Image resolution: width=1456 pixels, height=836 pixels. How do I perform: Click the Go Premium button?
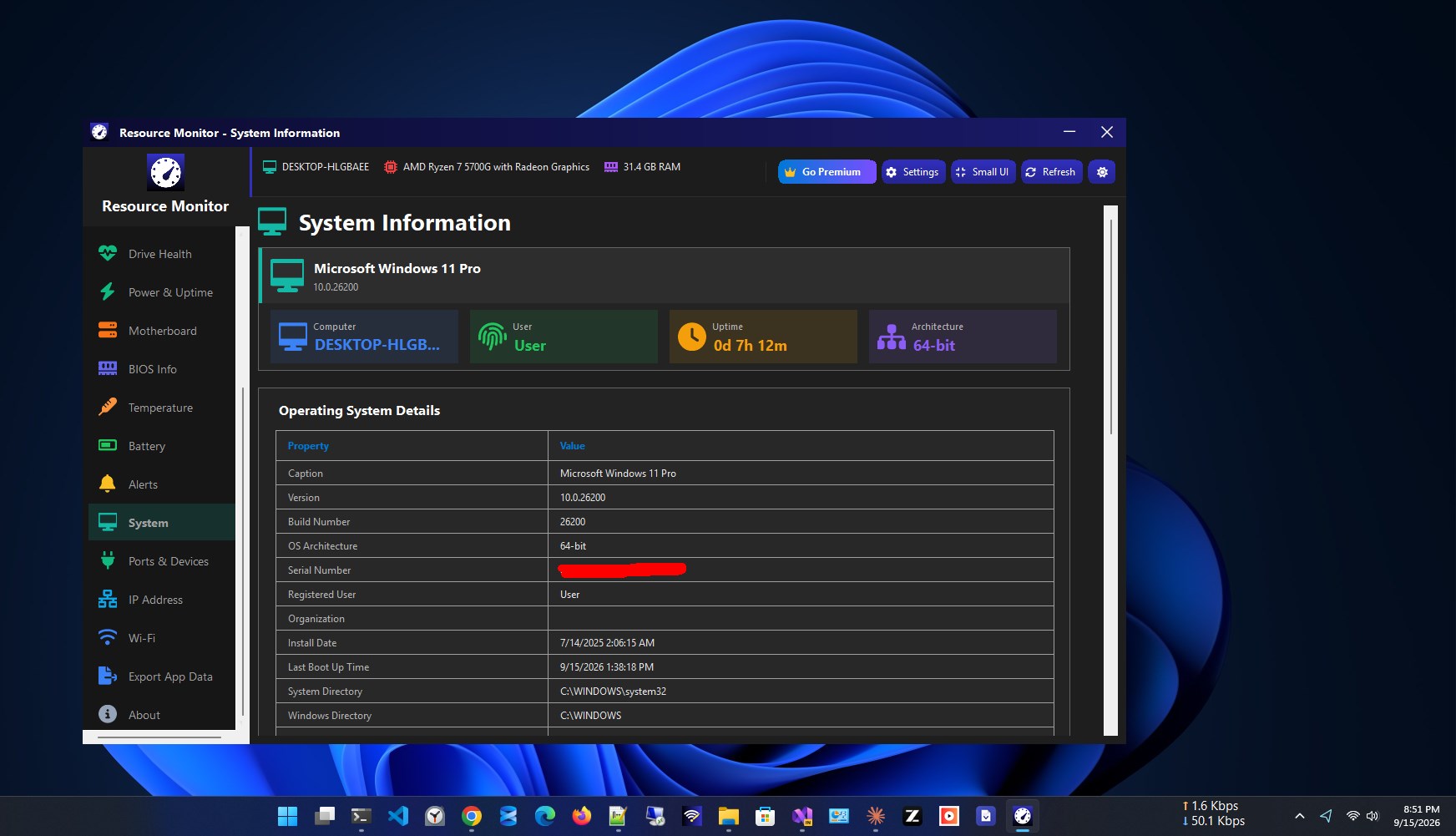827,171
